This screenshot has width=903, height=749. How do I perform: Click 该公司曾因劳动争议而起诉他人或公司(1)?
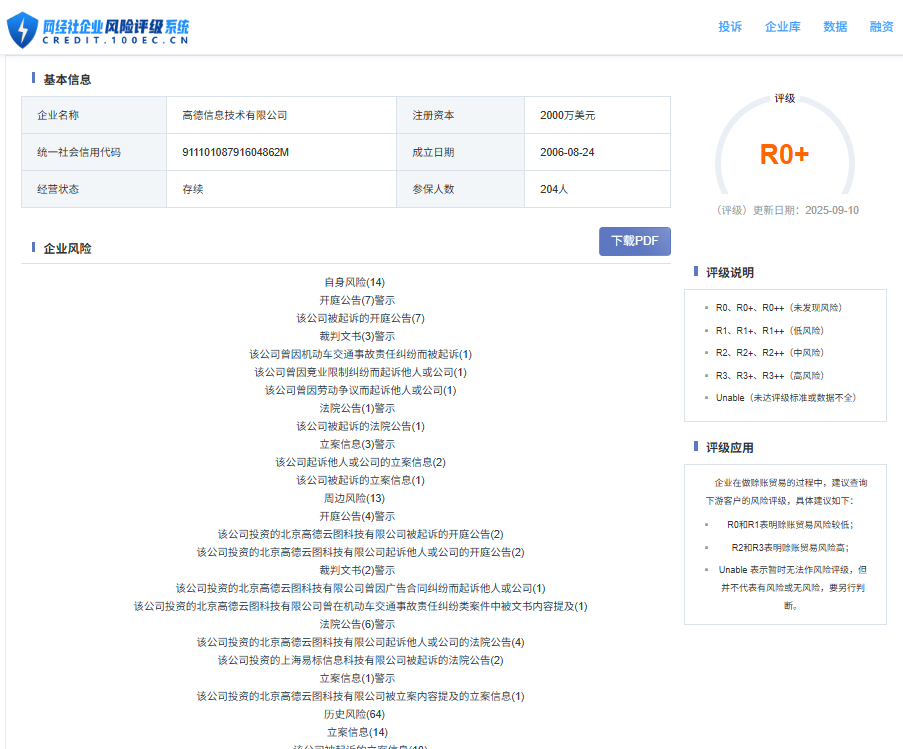tap(360, 390)
